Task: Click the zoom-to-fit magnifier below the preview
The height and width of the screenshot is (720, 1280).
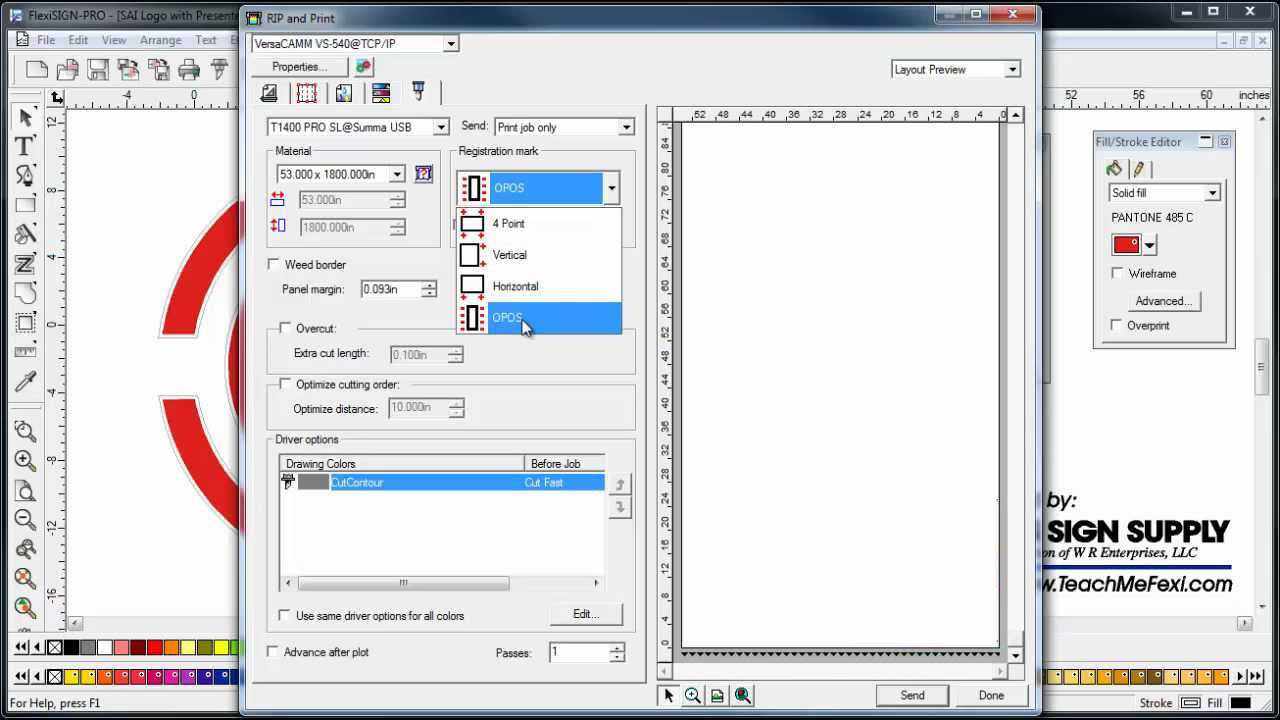Action: click(x=743, y=695)
